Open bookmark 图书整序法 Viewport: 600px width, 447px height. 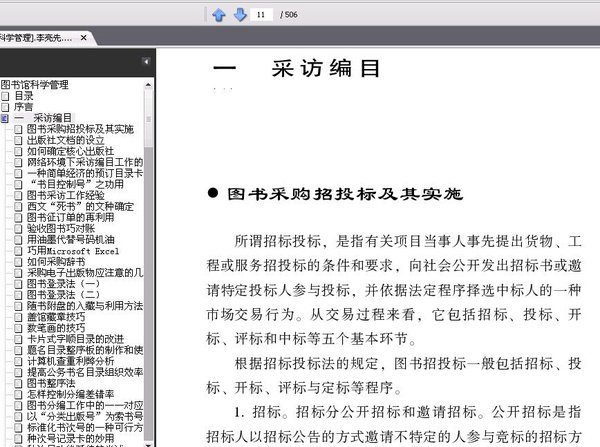point(51,383)
